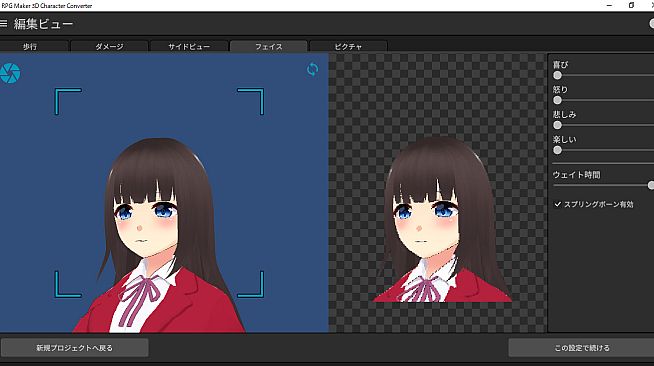Click the ウェイト時間 slider handle
Viewport: 654px width, 366px height.
(x=651, y=185)
